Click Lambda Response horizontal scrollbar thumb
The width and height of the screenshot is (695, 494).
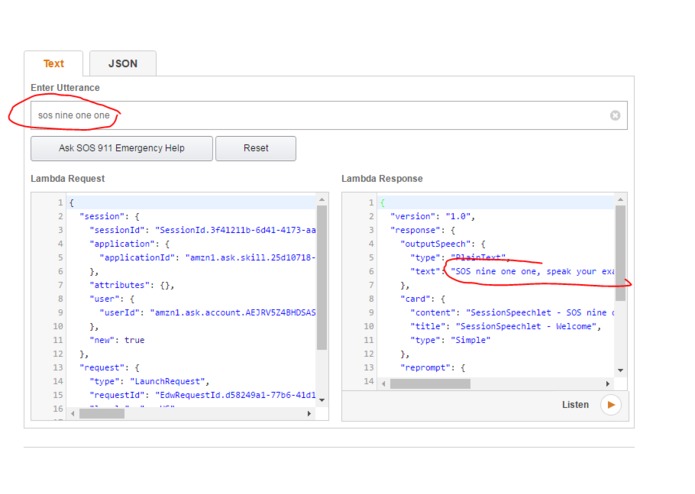point(430,383)
